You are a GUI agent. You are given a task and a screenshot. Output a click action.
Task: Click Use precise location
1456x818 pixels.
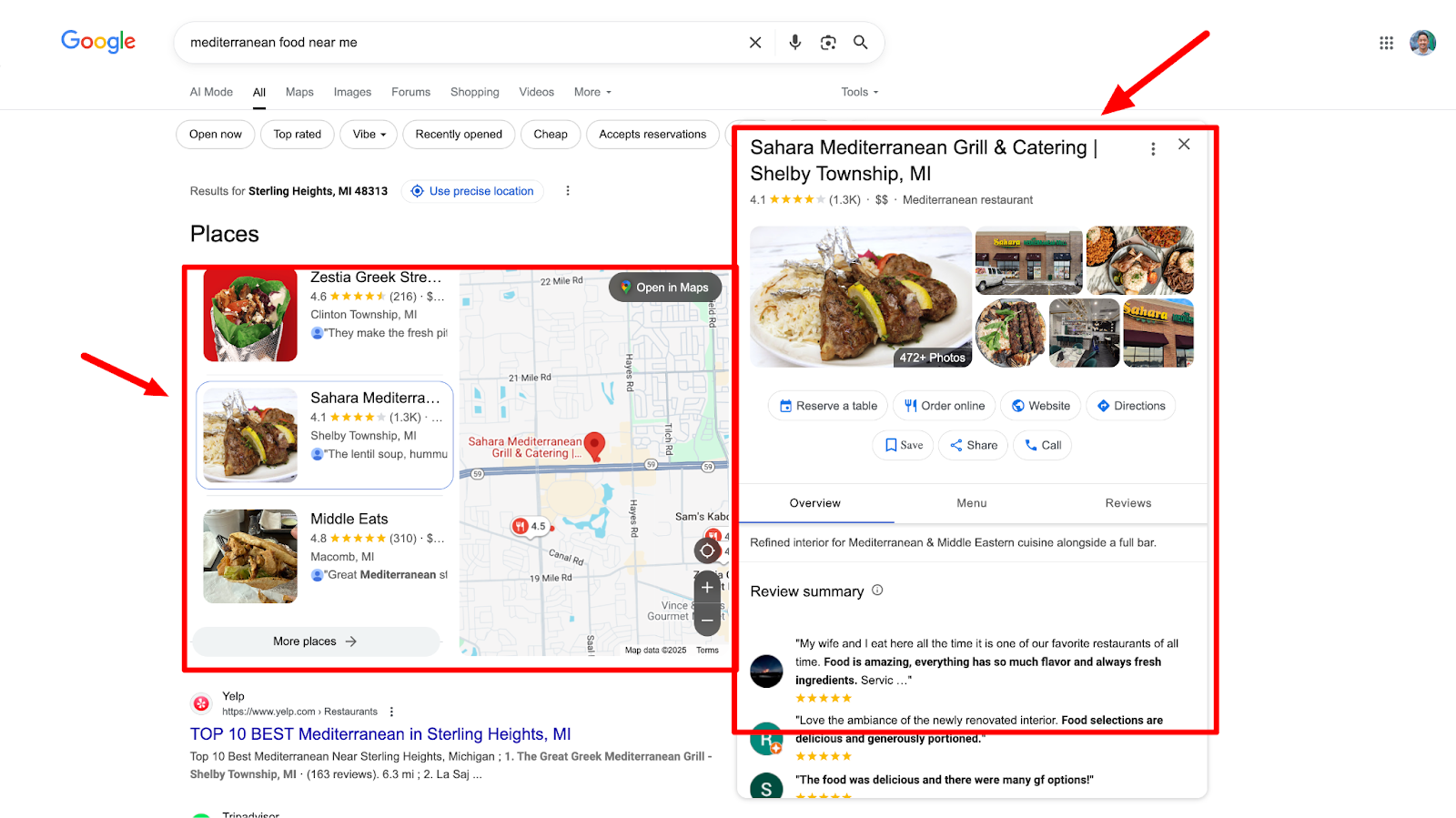tap(472, 191)
